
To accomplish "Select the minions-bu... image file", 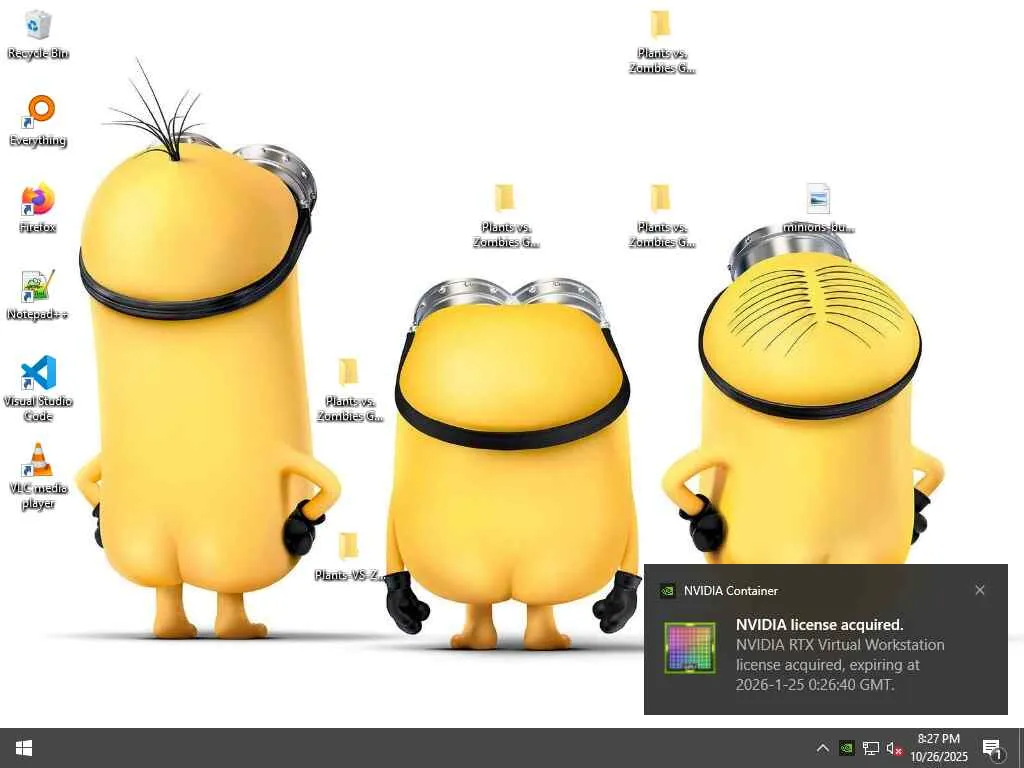I will pos(818,209).
